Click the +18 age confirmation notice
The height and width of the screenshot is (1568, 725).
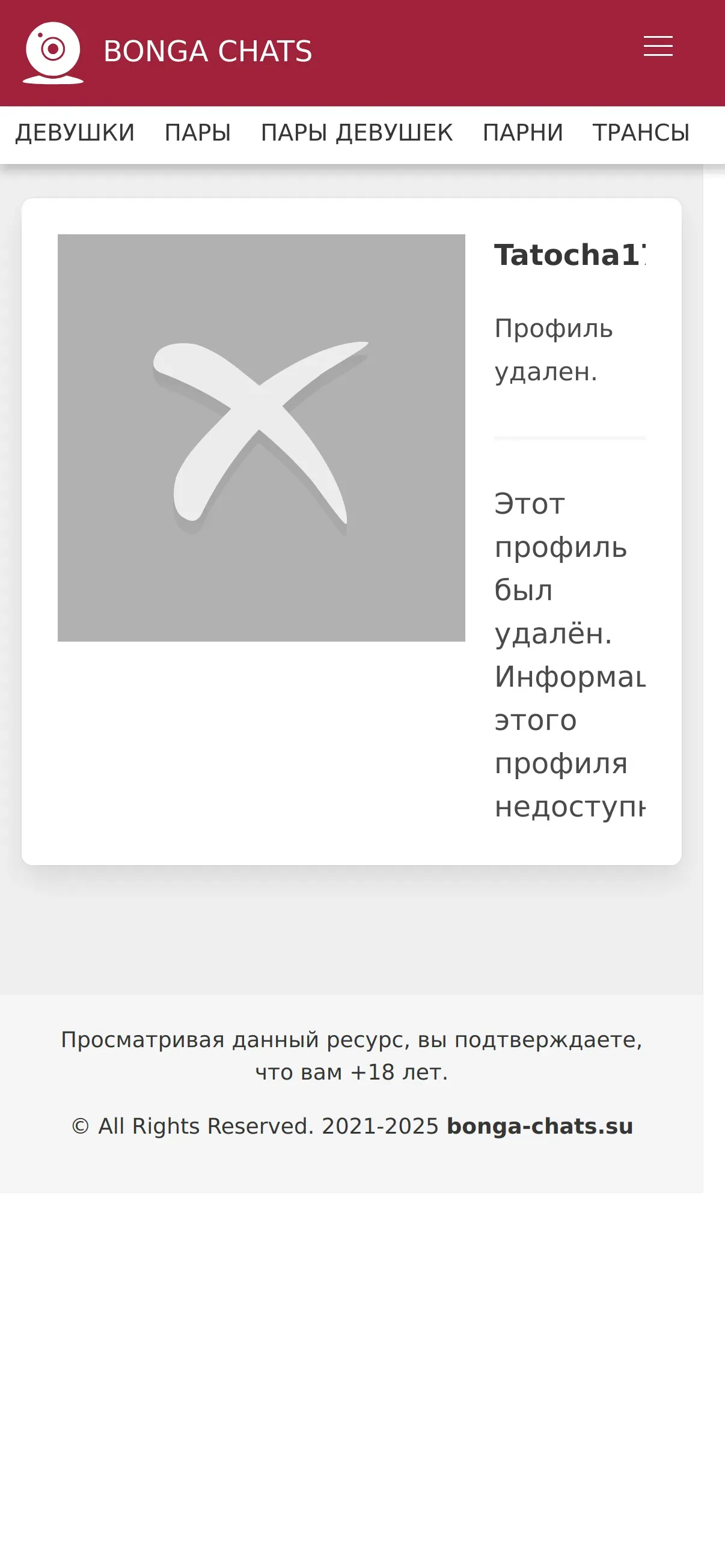[352, 1056]
